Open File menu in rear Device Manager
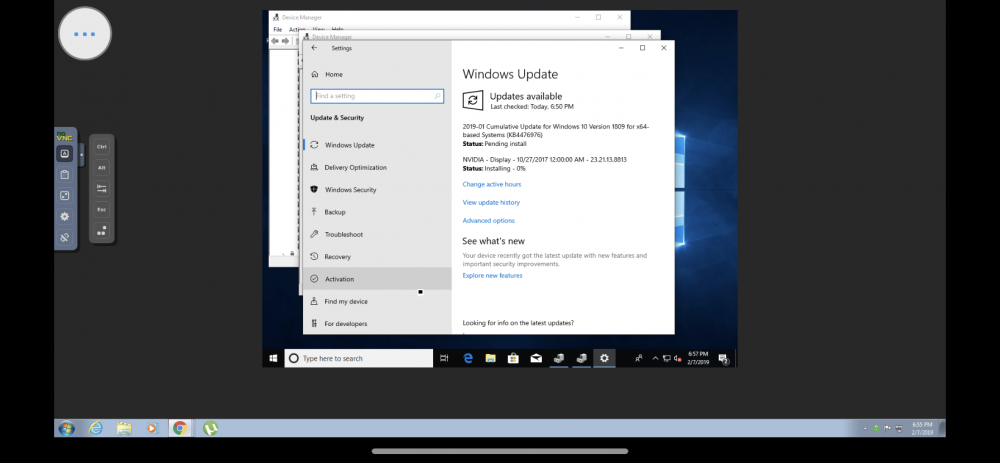The width and height of the screenshot is (1000, 463). click(277, 29)
